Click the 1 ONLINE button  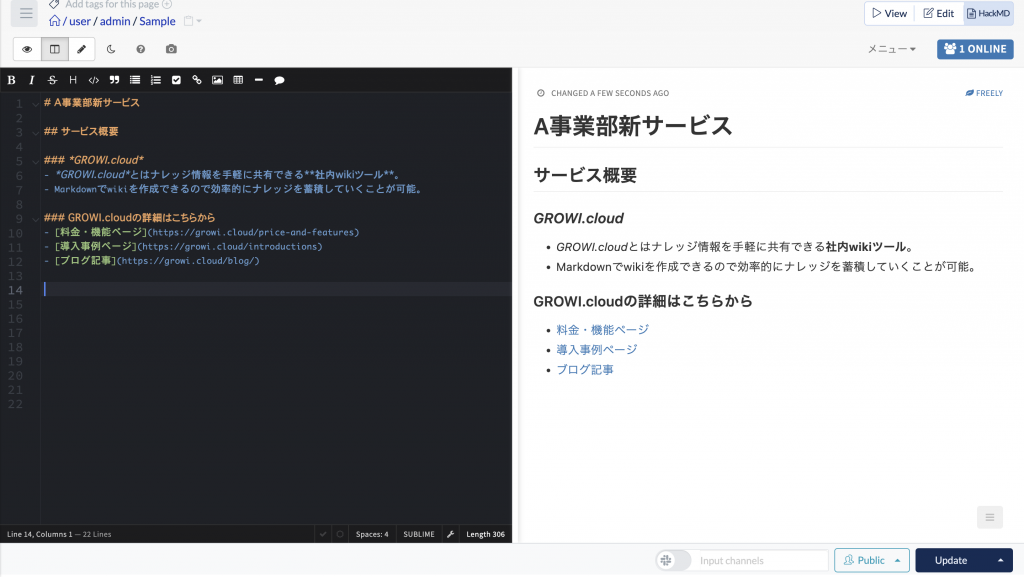[975, 49]
